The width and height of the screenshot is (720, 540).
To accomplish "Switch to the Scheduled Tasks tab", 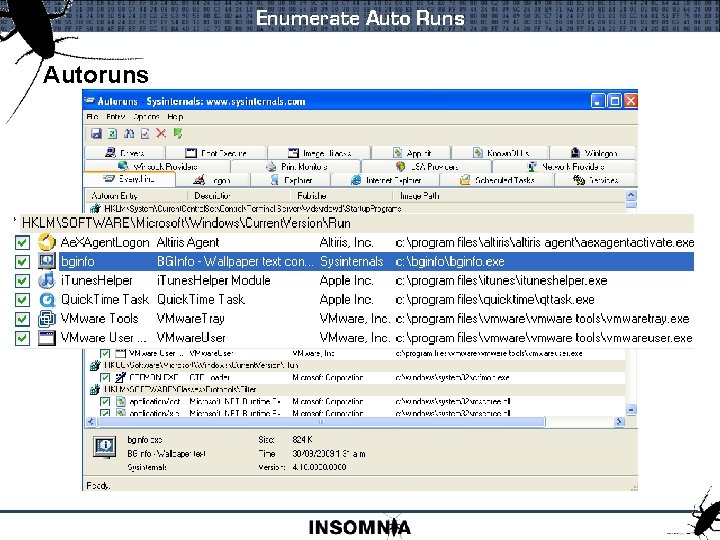I will (497, 180).
